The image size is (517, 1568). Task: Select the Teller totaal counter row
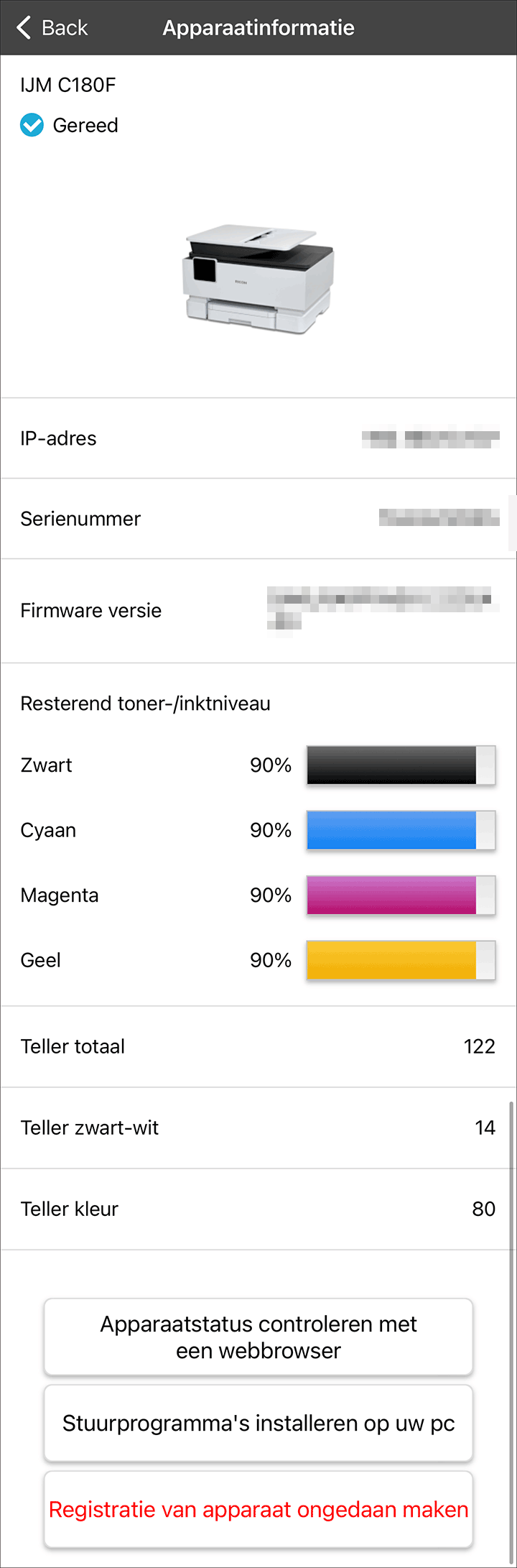(x=258, y=1046)
